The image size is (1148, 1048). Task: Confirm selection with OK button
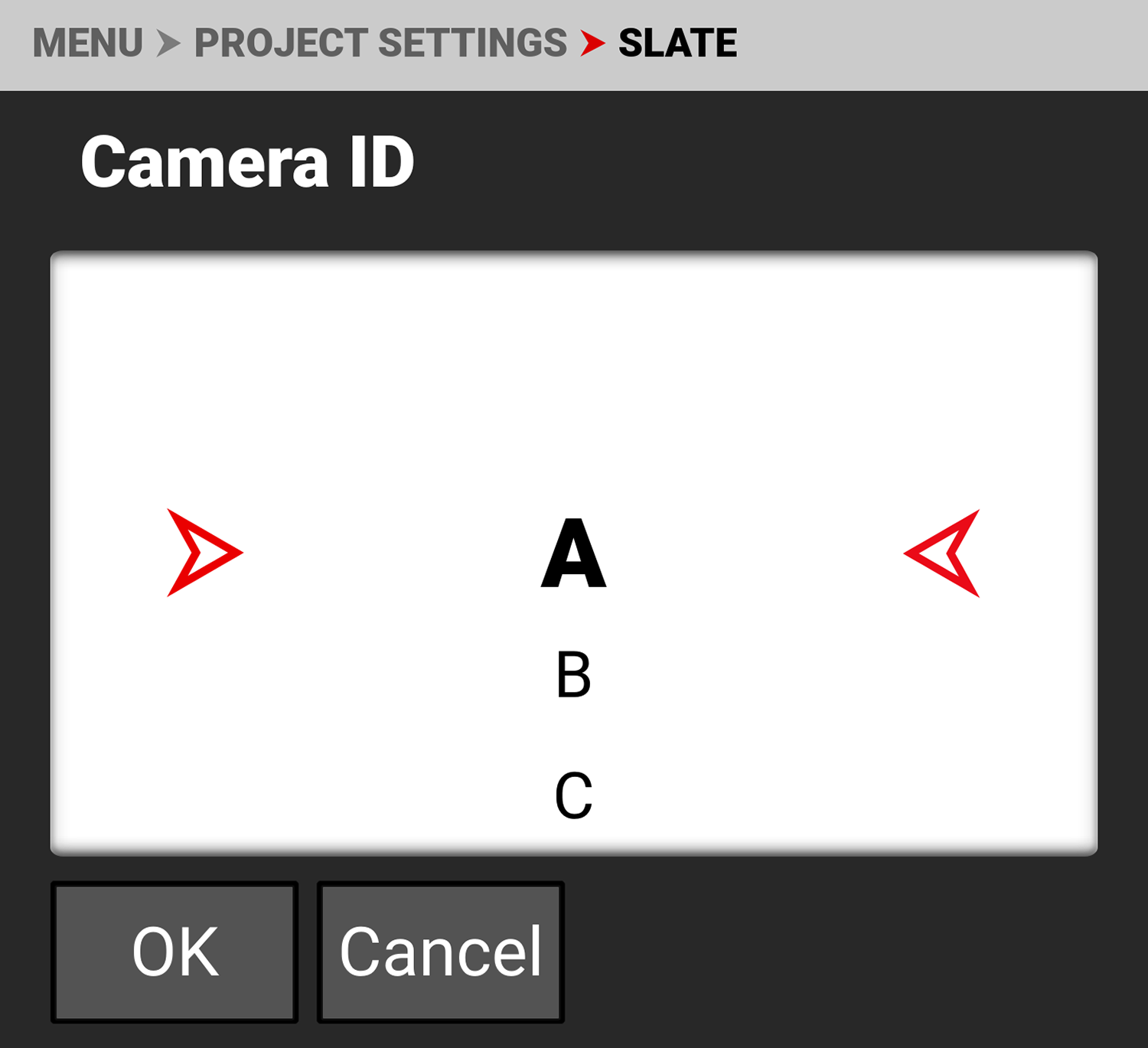(x=174, y=952)
